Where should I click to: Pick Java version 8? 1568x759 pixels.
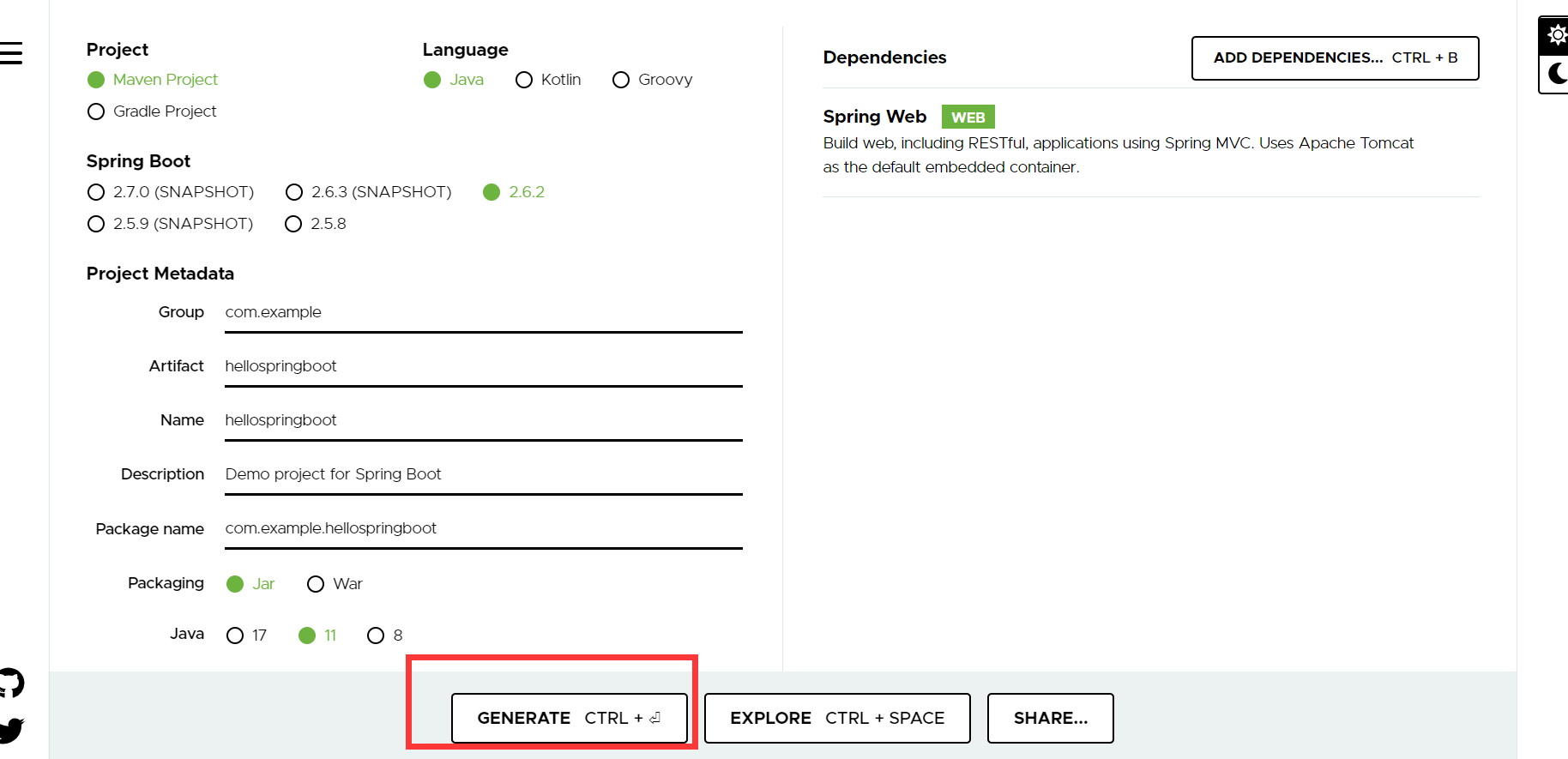click(x=385, y=636)
